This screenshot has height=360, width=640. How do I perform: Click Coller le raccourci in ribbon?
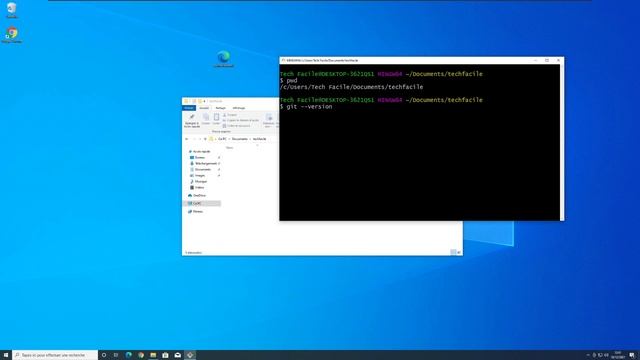pyautogui.click(x=237, y=126)
